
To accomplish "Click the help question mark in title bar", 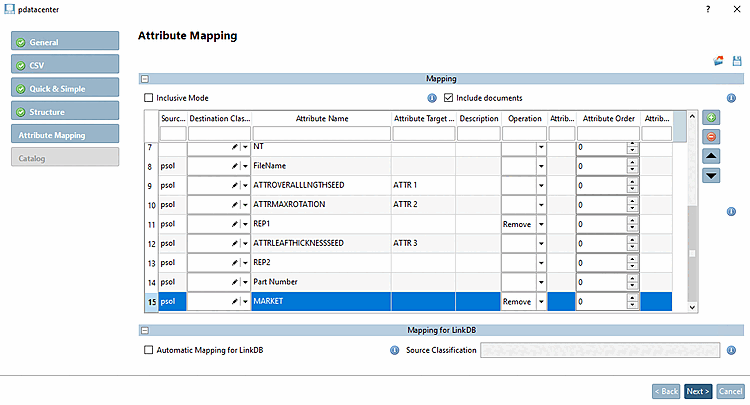I will coord(708,9).
